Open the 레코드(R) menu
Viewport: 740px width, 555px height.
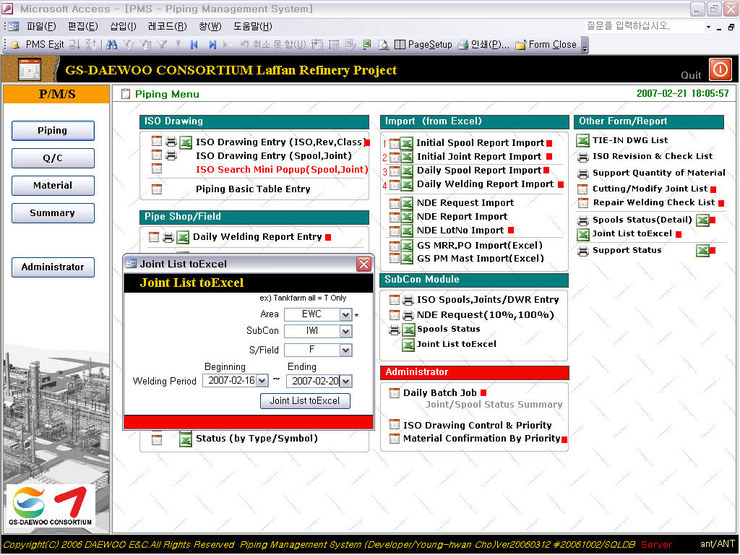click(x=168, y=26)
